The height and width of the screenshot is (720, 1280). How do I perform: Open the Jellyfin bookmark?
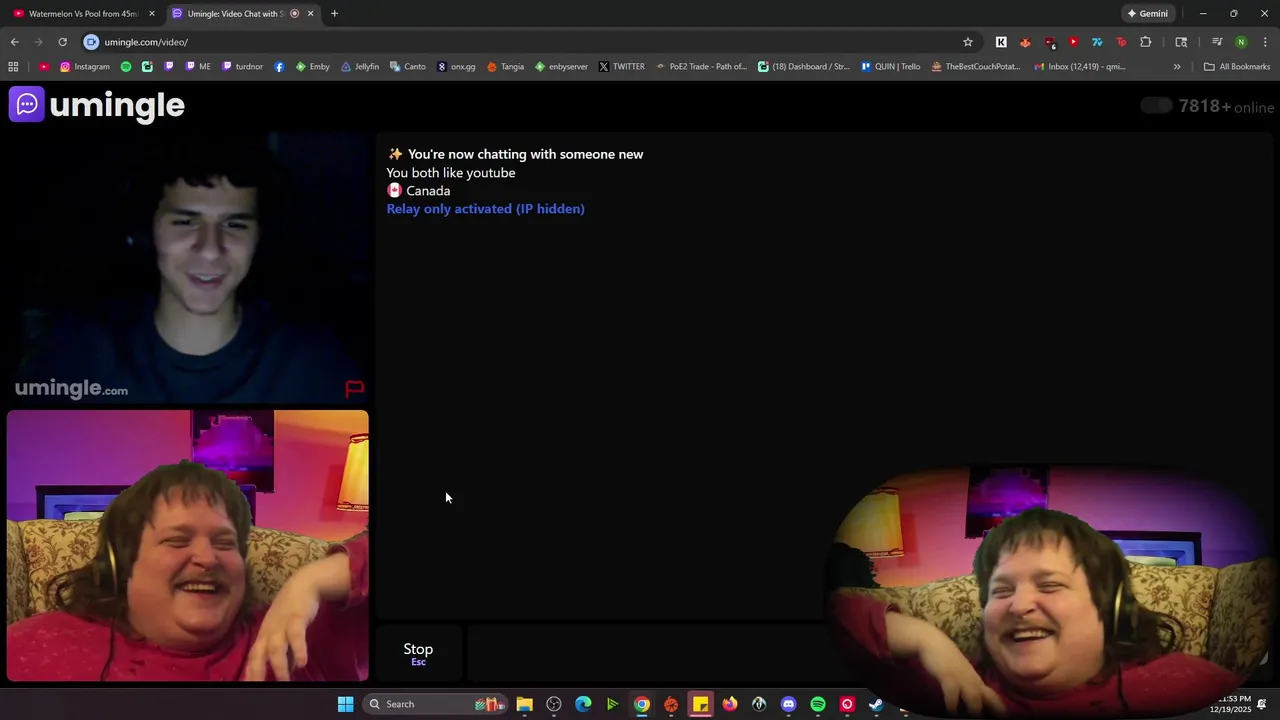[360, 67]
